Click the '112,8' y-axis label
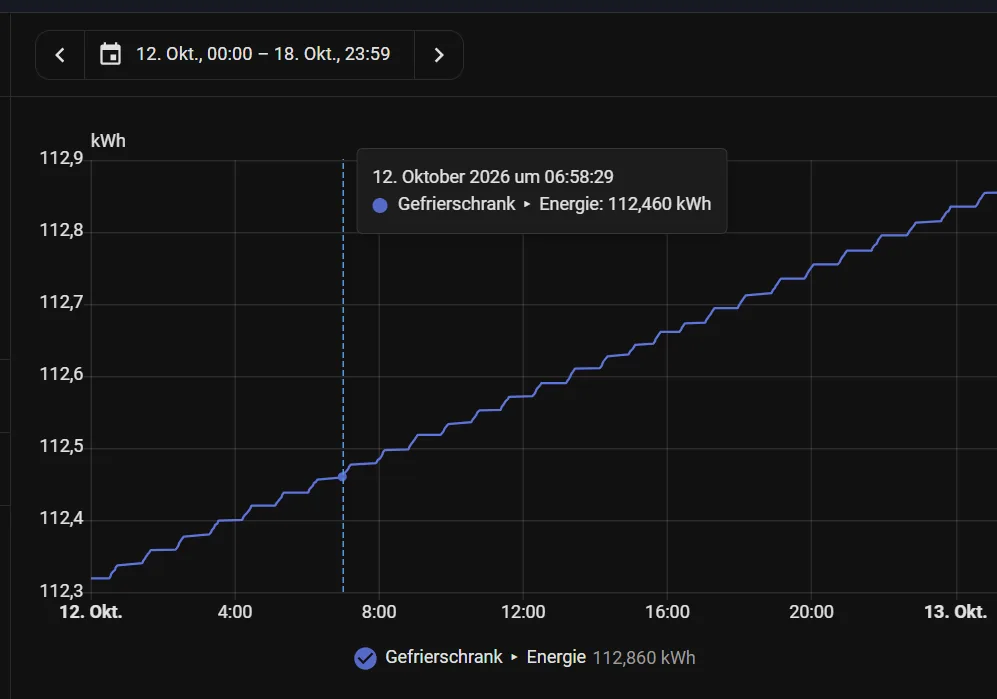This screenshot has width=997, height=699. 62,230
